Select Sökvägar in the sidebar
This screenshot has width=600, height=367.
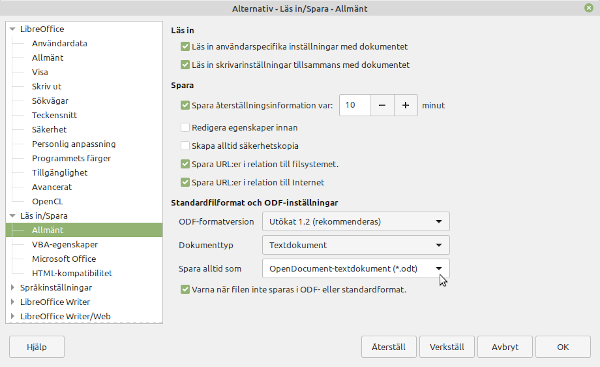(50, 101)
